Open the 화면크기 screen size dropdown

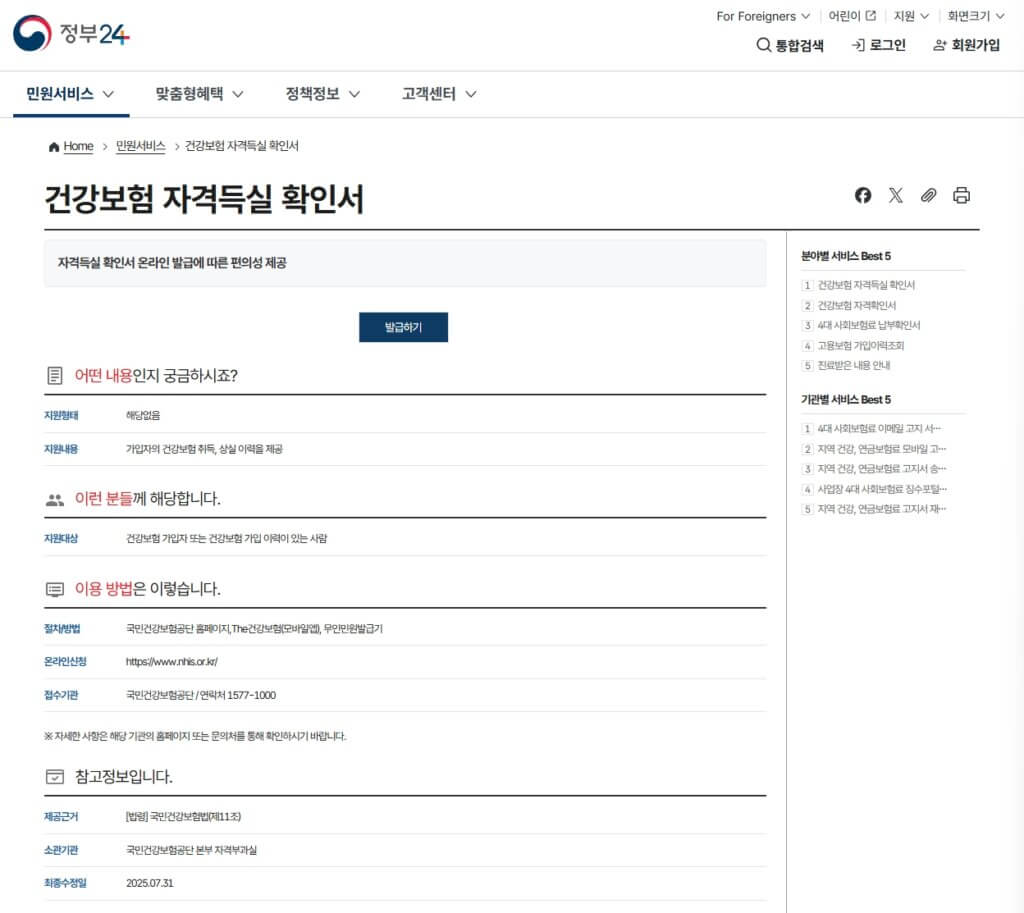976,16
